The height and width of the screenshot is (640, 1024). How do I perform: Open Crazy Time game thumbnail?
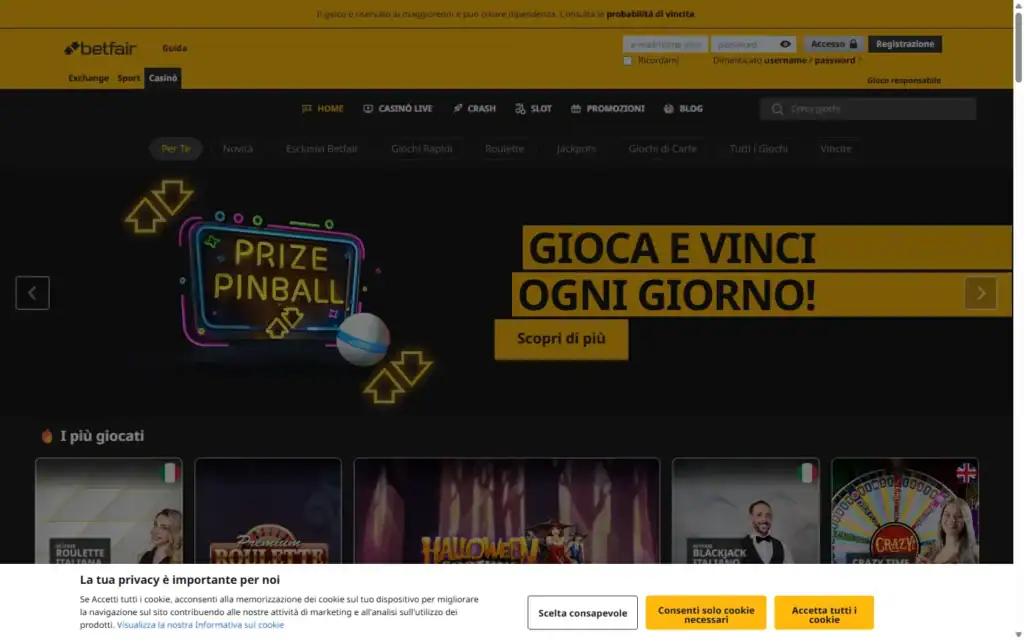[x=904, y=511]
